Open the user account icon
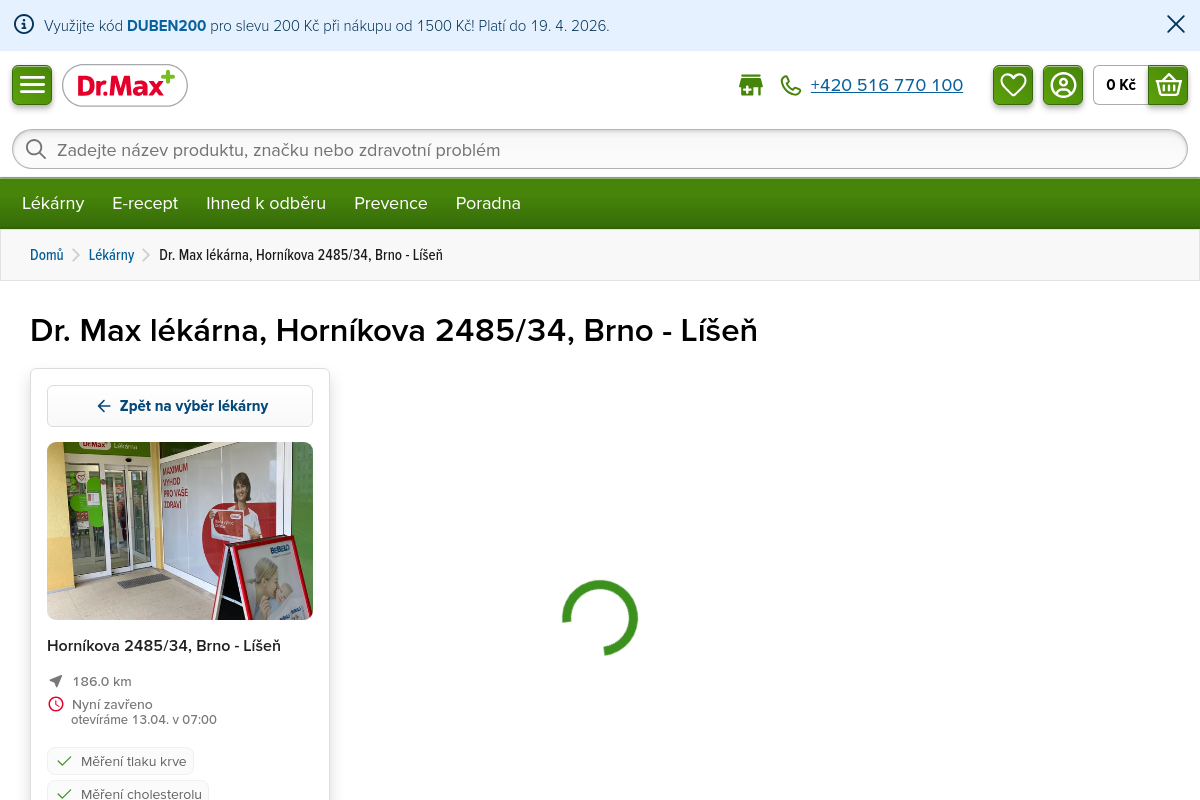The width and height of the screenshot is (1200, 800). click(1063, 85)
